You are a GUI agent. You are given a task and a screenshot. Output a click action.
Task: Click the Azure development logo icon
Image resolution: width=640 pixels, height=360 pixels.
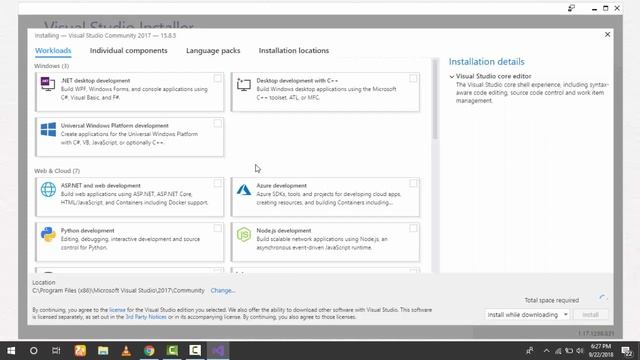pyautogui.click(x=244, y=189)
